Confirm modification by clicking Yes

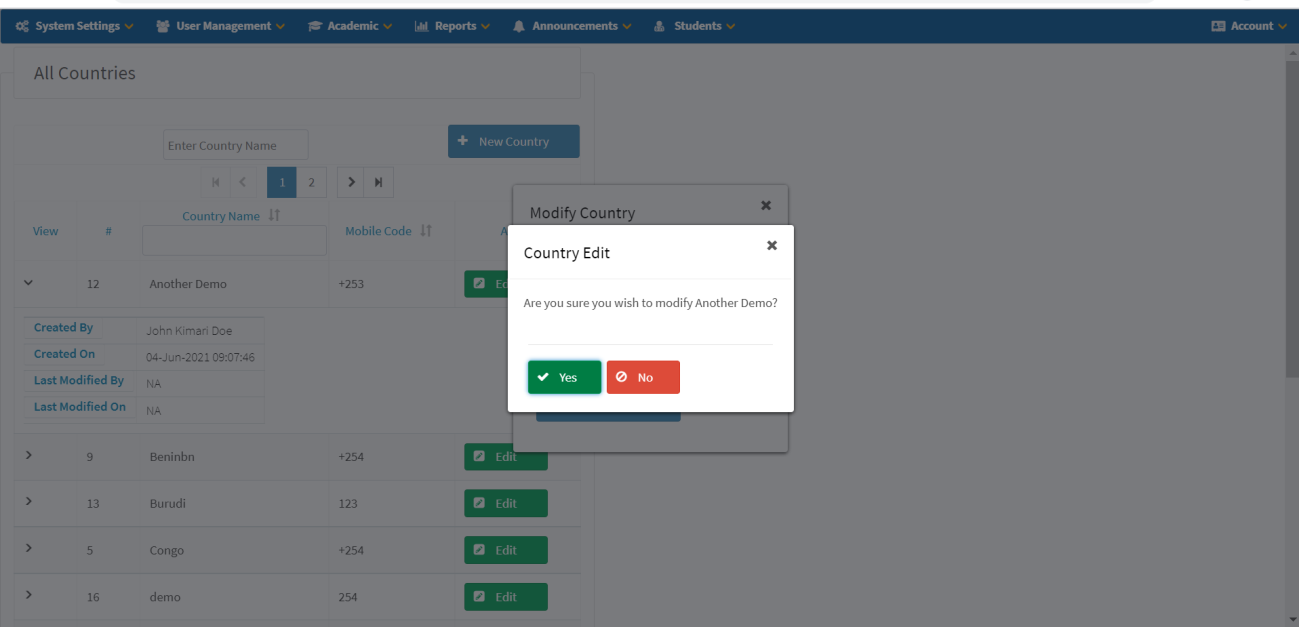click(x=563, y=377)
